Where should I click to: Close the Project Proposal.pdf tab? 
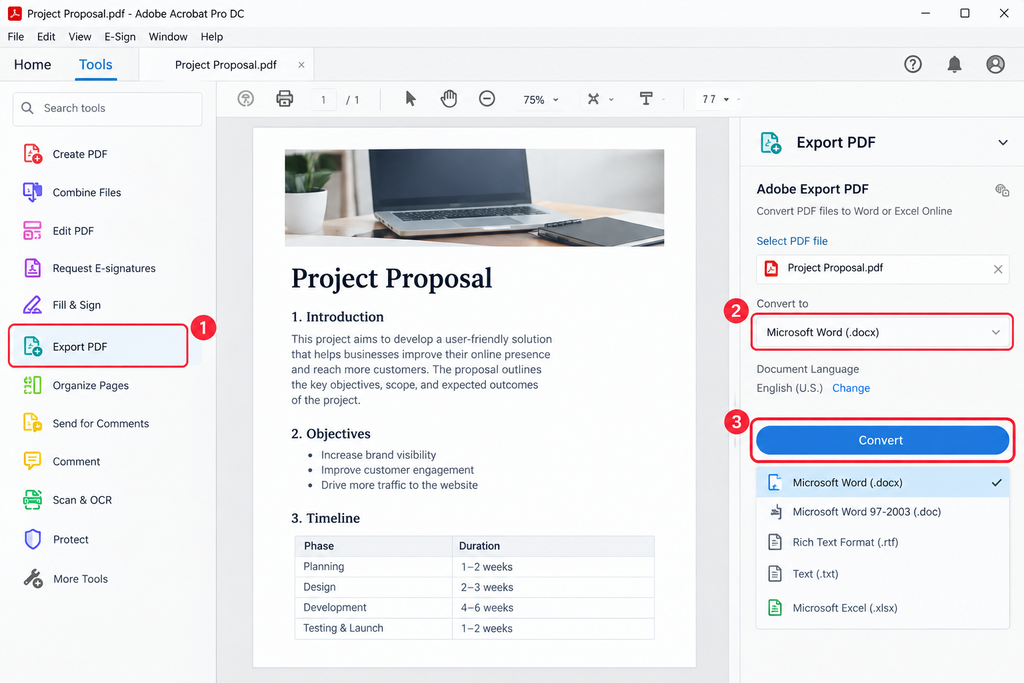click(x=301, y=65)
